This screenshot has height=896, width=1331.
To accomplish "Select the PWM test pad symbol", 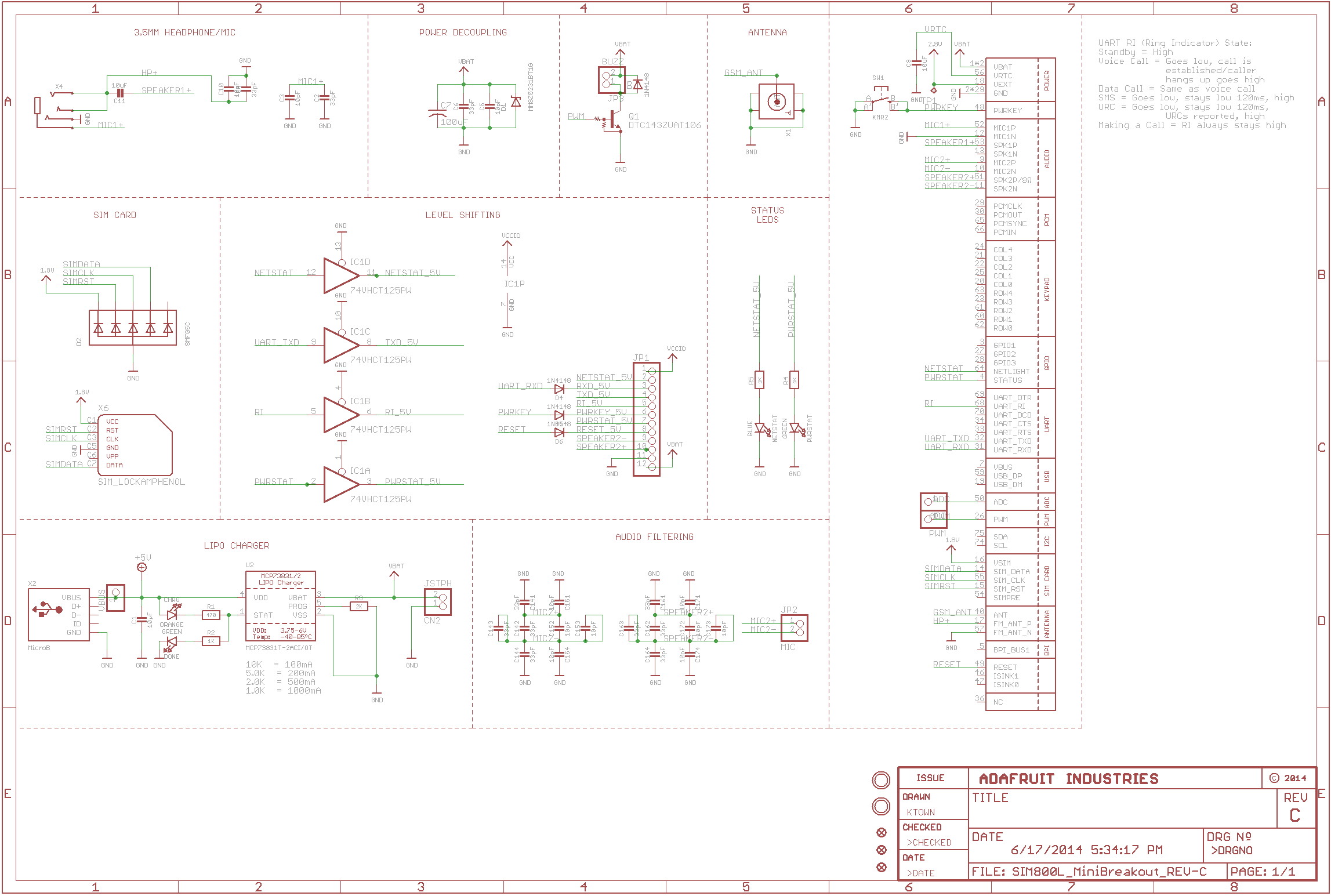I will [x=934, y=519].
